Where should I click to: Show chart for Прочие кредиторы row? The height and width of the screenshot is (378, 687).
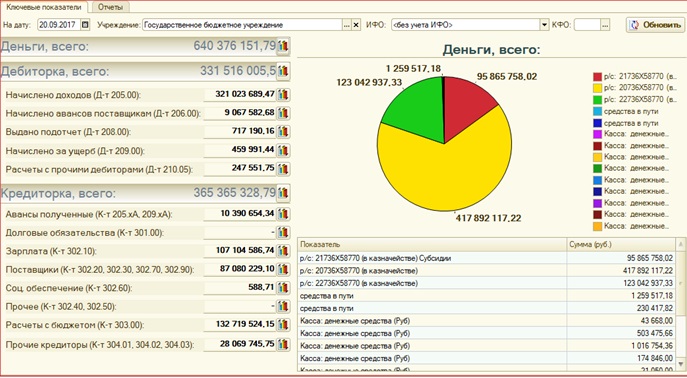(283, 344)
